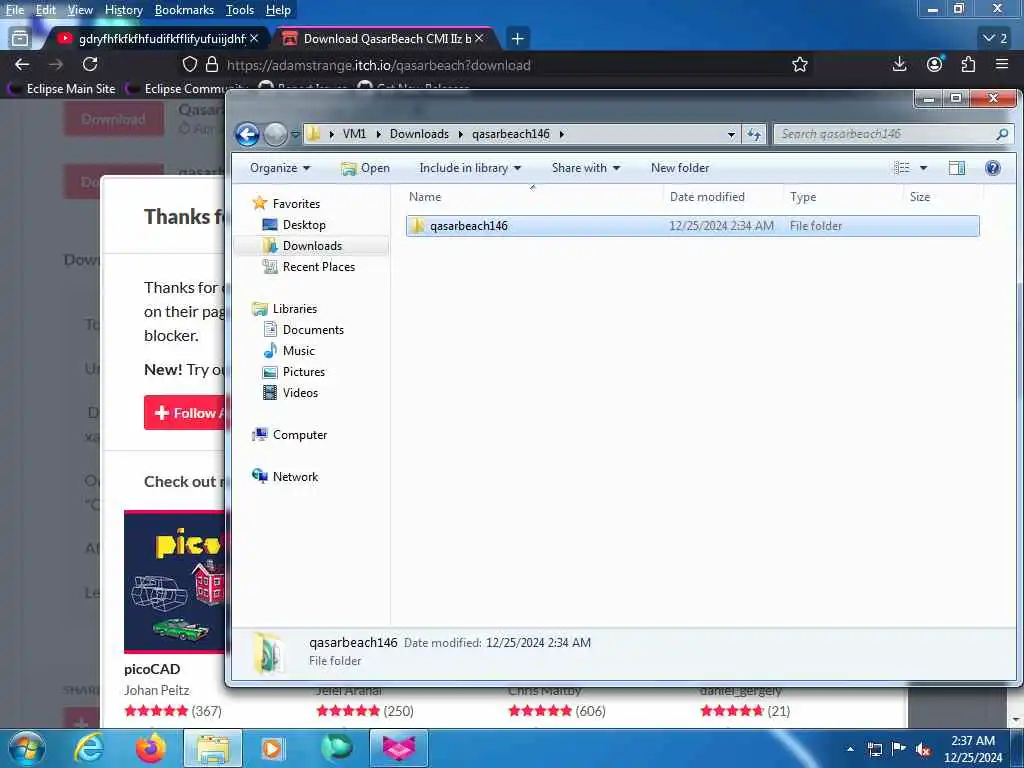Open Pictures library
1024x768 pixels.
point(304,372)
